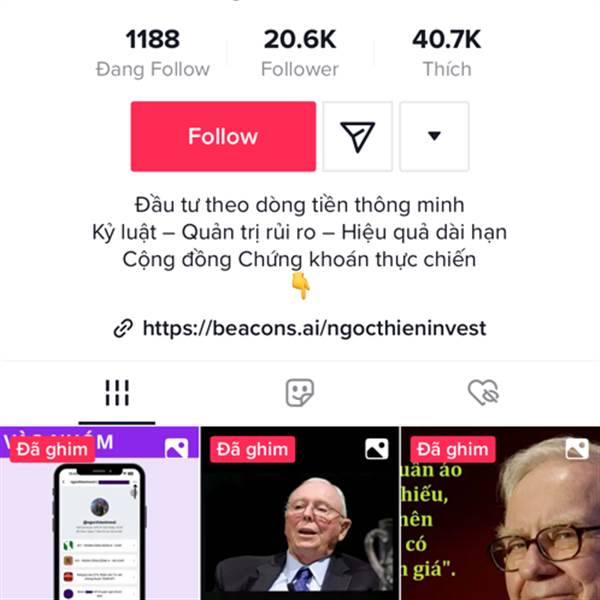Open pinned post with man on black background
The height and width of the screenshot is (600, 600).
[300, 513]
